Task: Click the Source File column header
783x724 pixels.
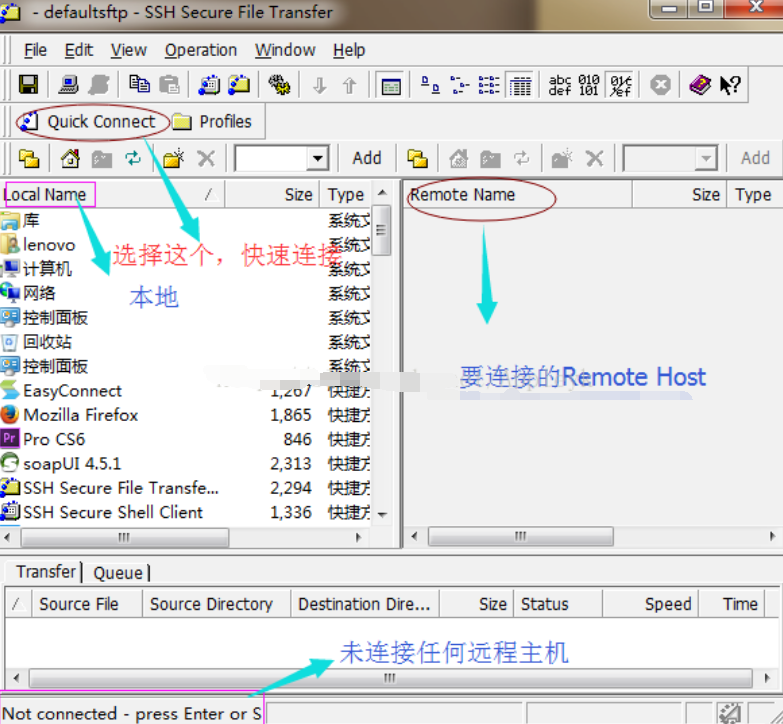Action: point(87,604)
